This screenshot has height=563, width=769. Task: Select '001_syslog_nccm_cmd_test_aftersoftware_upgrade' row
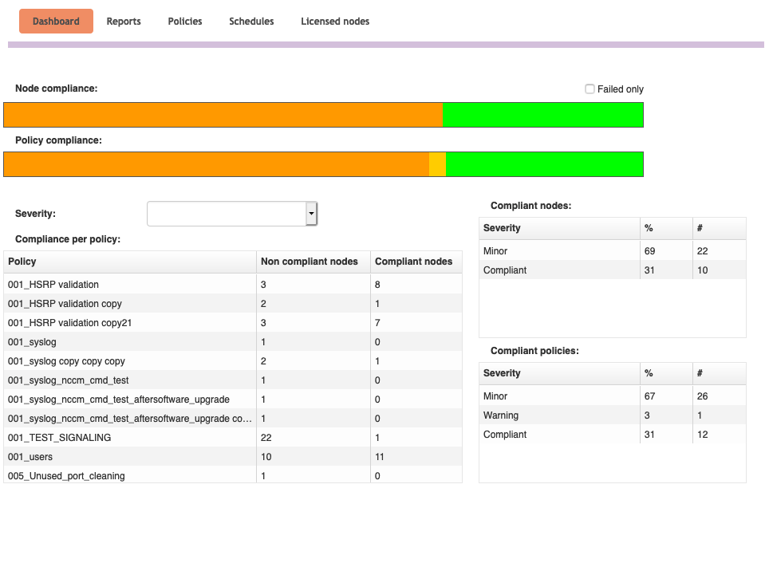(x=233, y=399)
